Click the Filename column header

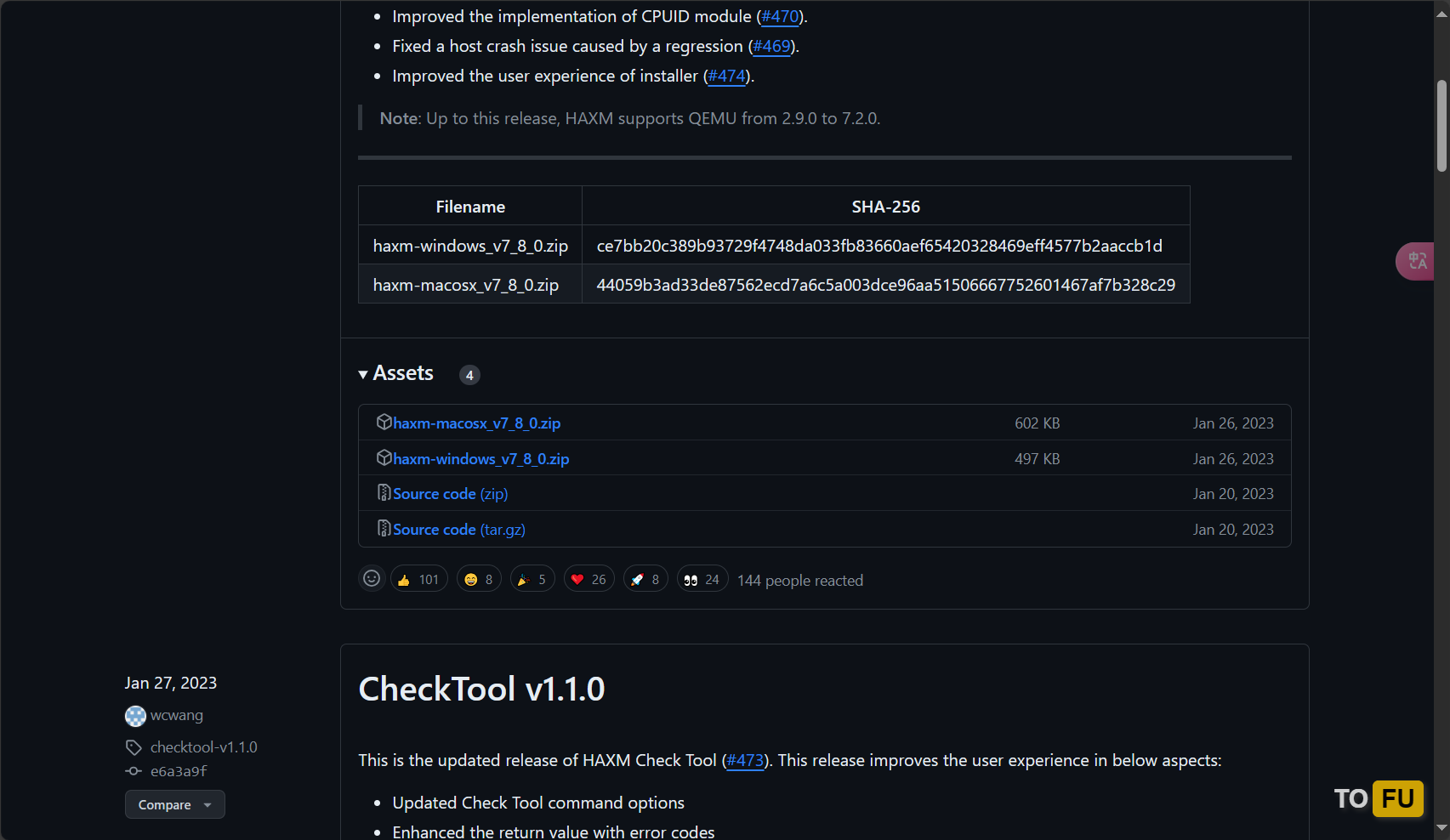[x=470, y=207]
